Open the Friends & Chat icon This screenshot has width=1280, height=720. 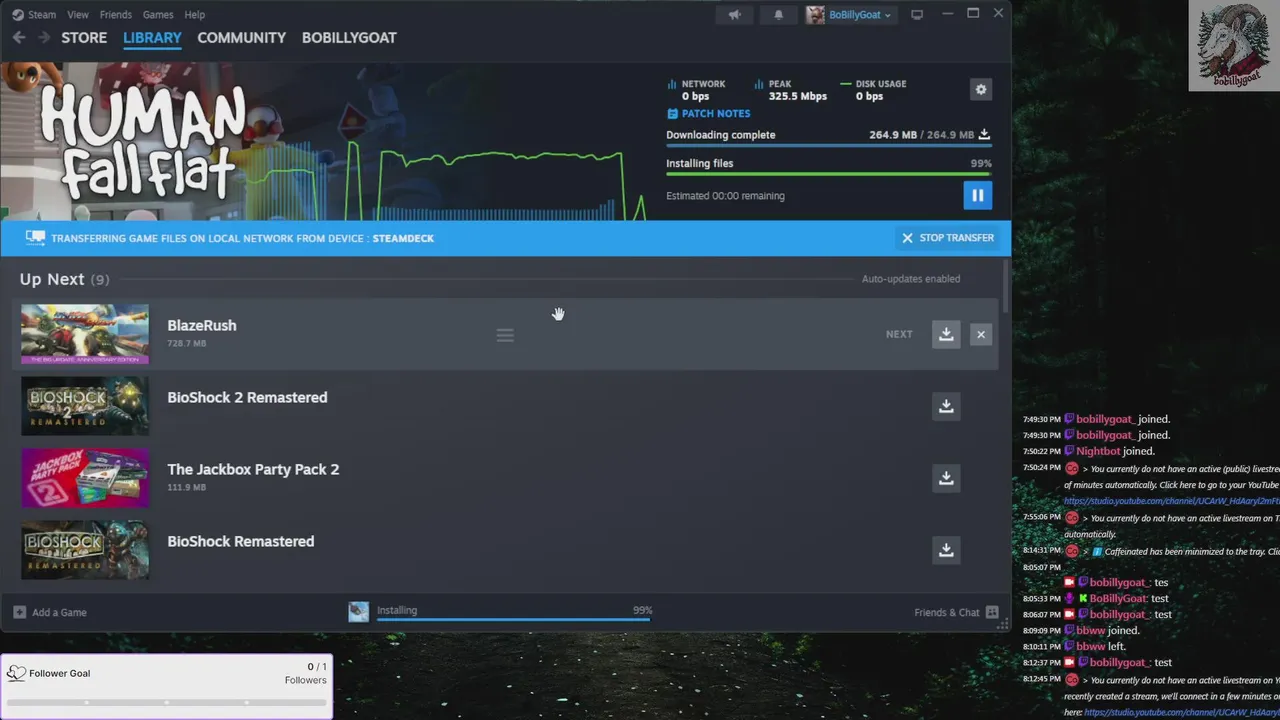point(992,612)
